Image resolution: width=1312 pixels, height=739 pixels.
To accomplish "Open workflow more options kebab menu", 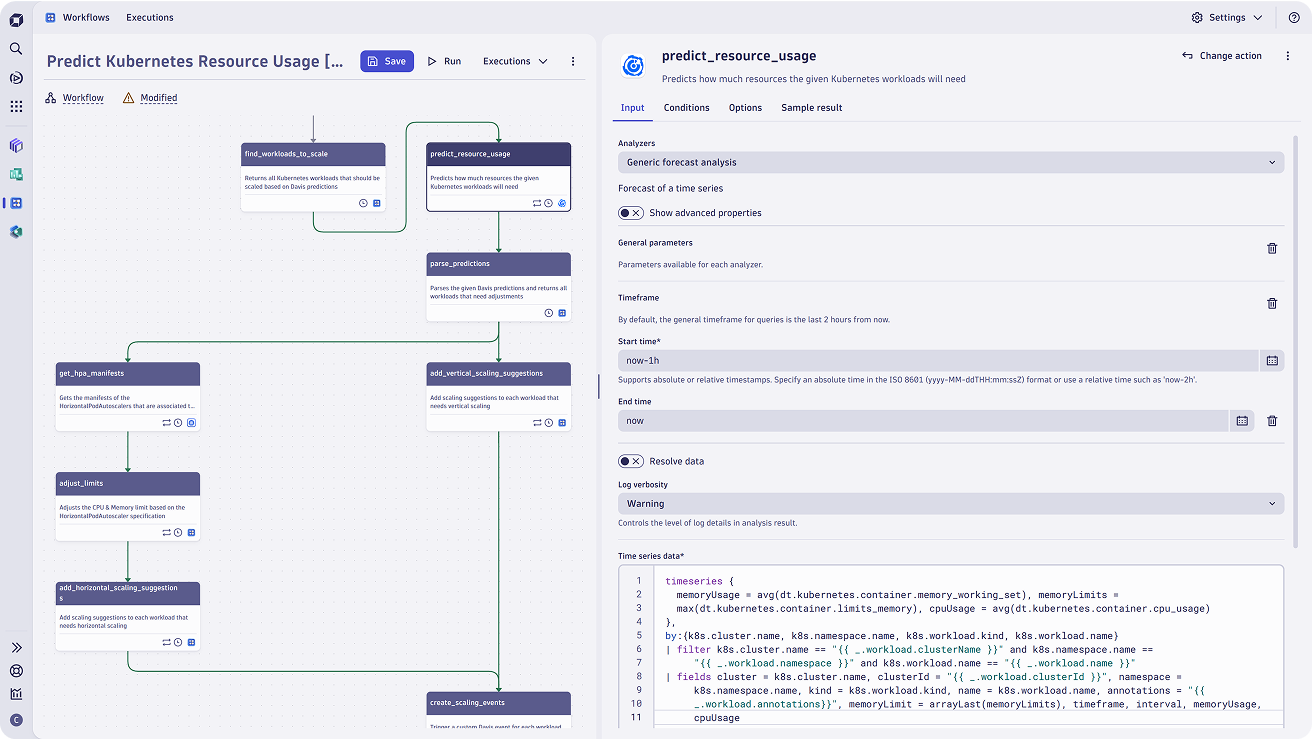I will point(573,61).
